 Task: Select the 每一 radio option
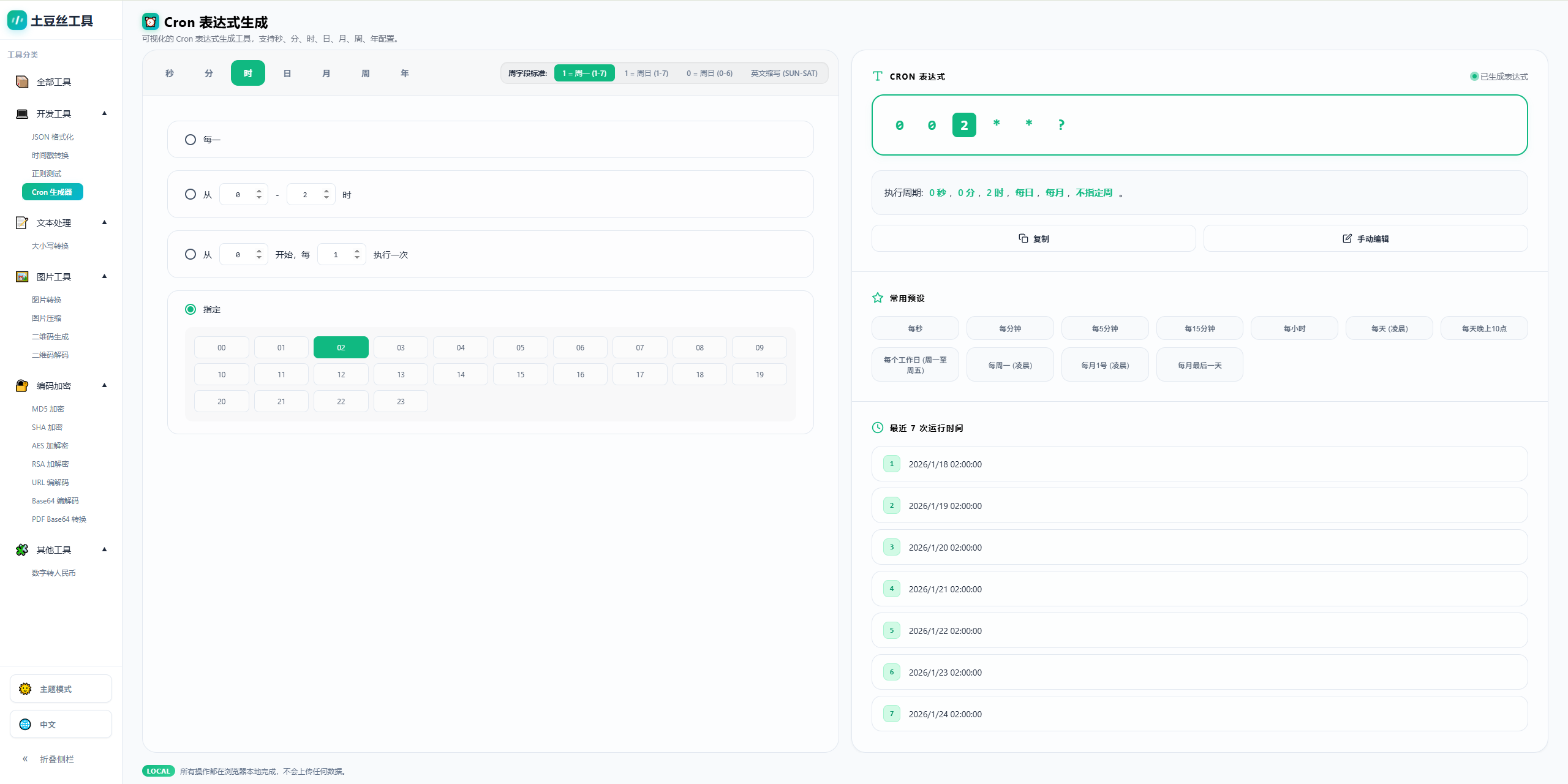(190, 140)
